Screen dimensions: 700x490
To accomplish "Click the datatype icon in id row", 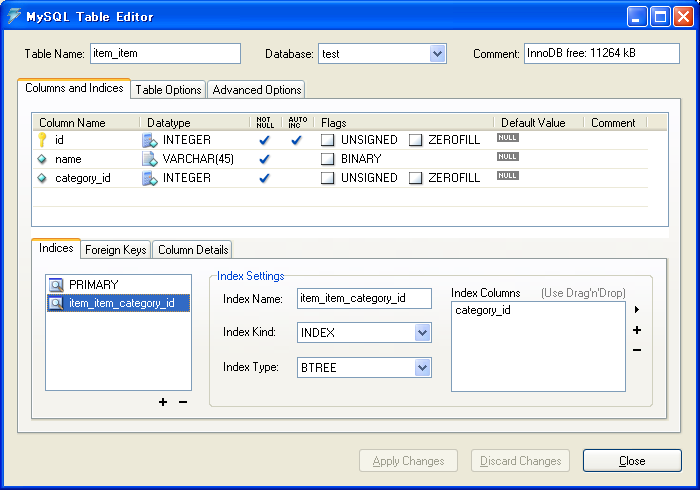I will (x=150, y=140).
